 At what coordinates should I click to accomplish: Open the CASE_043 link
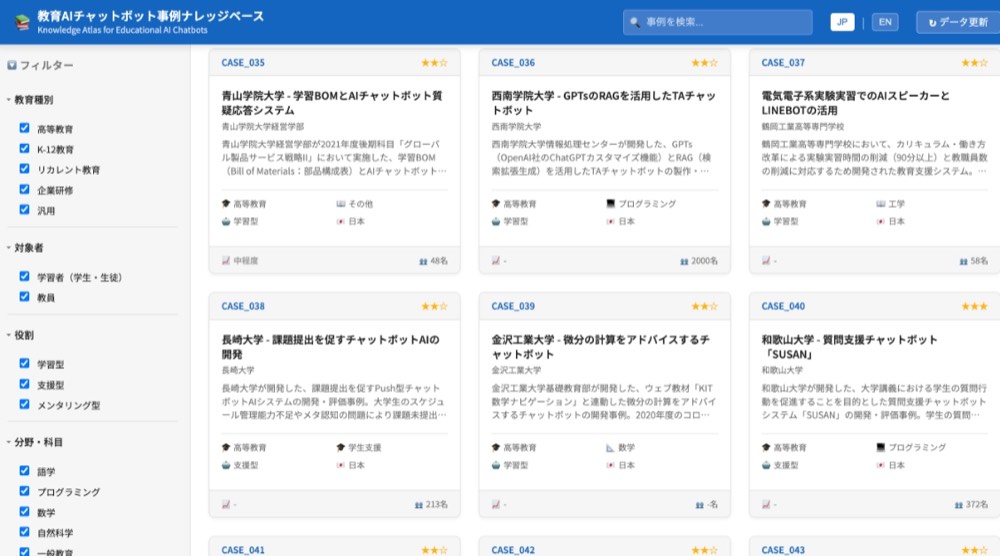[x=783, y=550]
